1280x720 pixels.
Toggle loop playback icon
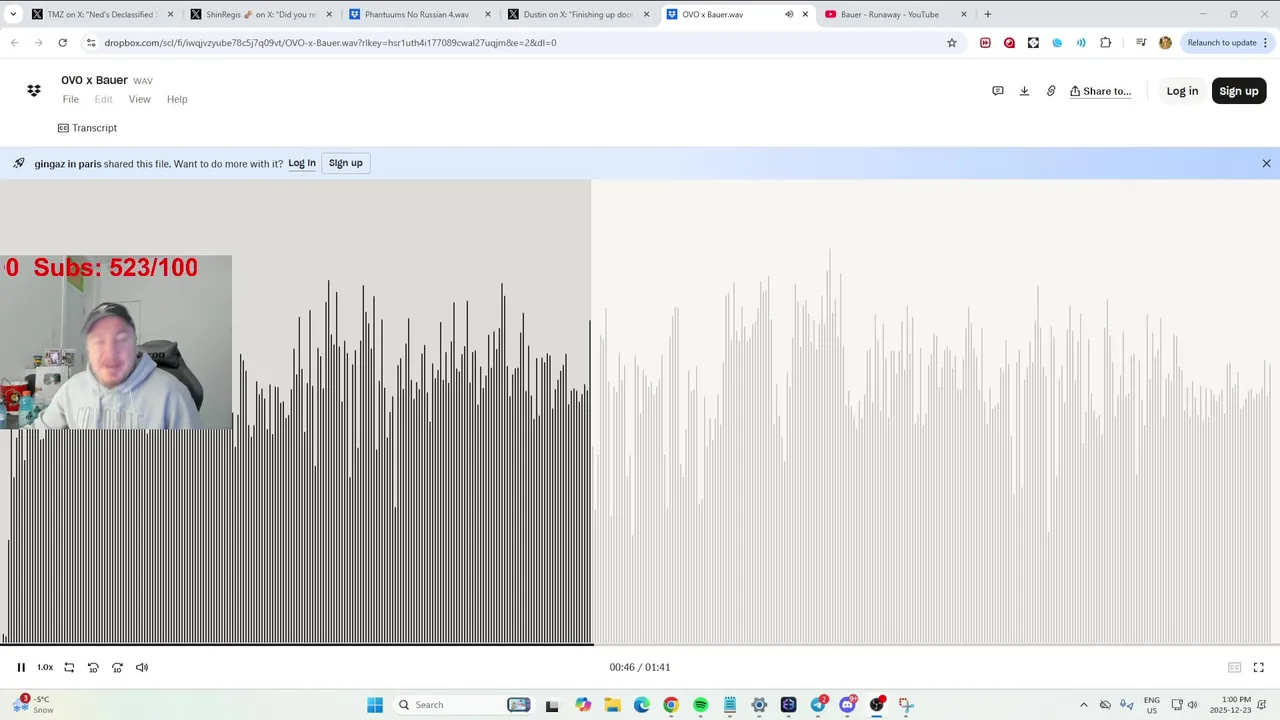tap(69, 667)
